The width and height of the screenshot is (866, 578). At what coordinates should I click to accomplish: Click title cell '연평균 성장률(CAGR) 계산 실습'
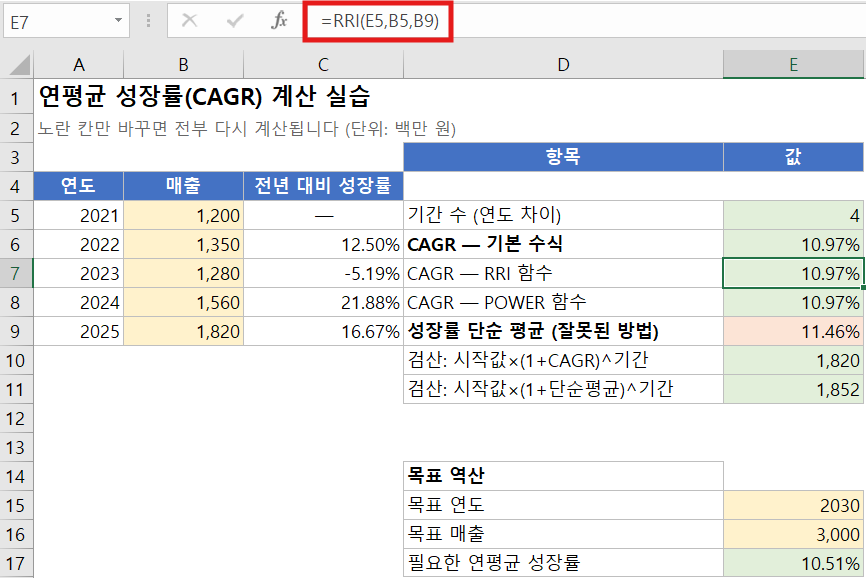pyautogui.click(x=204, y=97)
